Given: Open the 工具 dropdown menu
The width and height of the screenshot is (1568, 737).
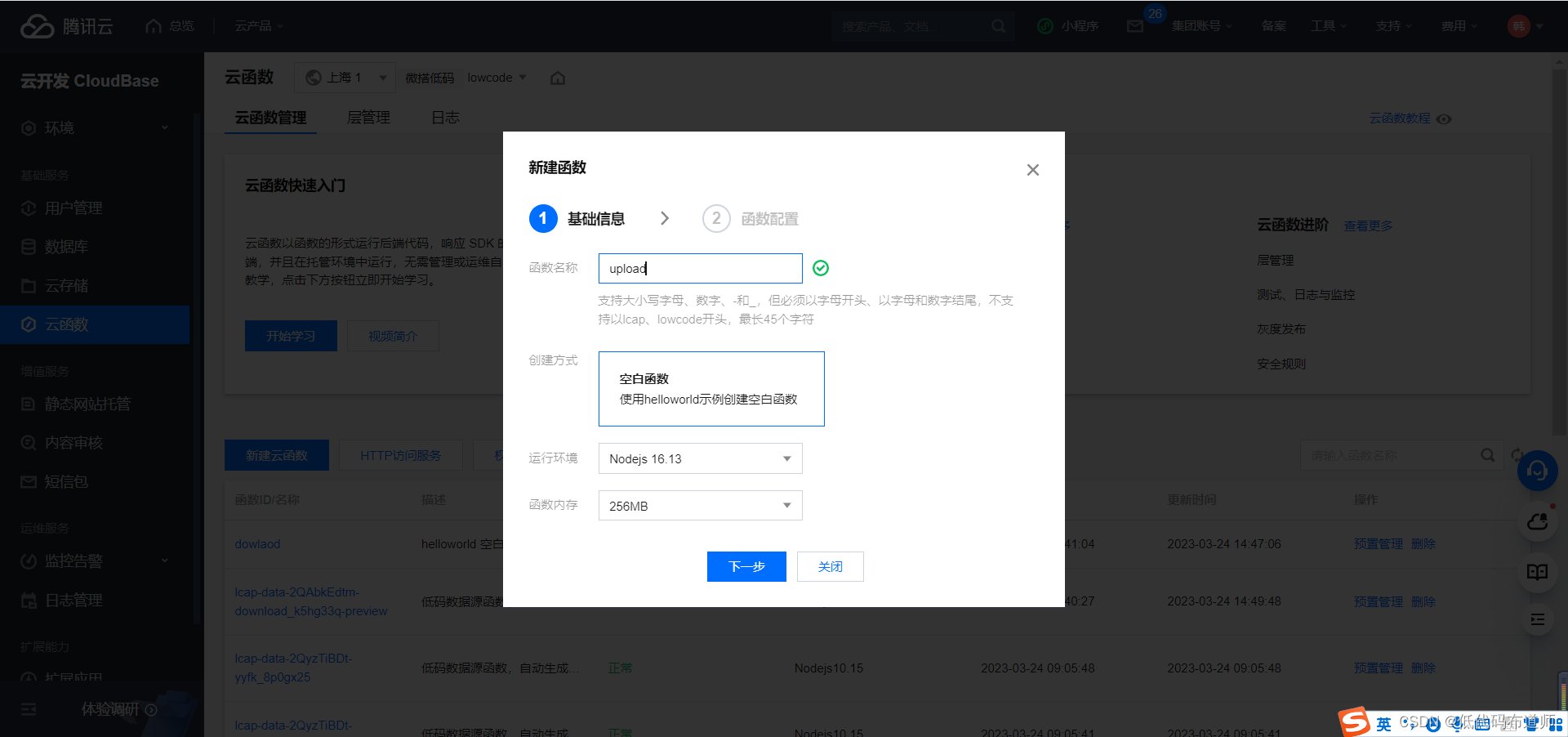Looking at the screenshot, I should tap(1328, 26).
